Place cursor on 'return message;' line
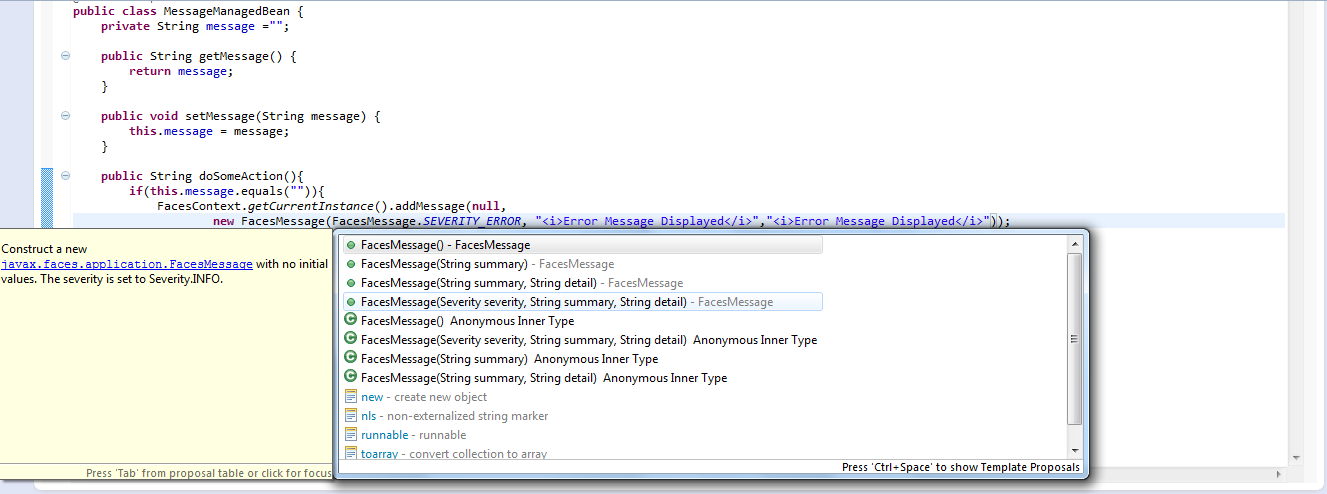This screenshot has width=1327, height=494. pos(180,71)
